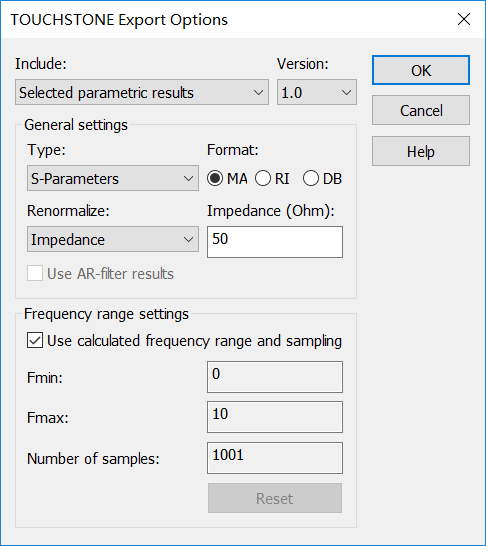Confirm export with the OK button
Screen dimensions: 486x546
421,70
